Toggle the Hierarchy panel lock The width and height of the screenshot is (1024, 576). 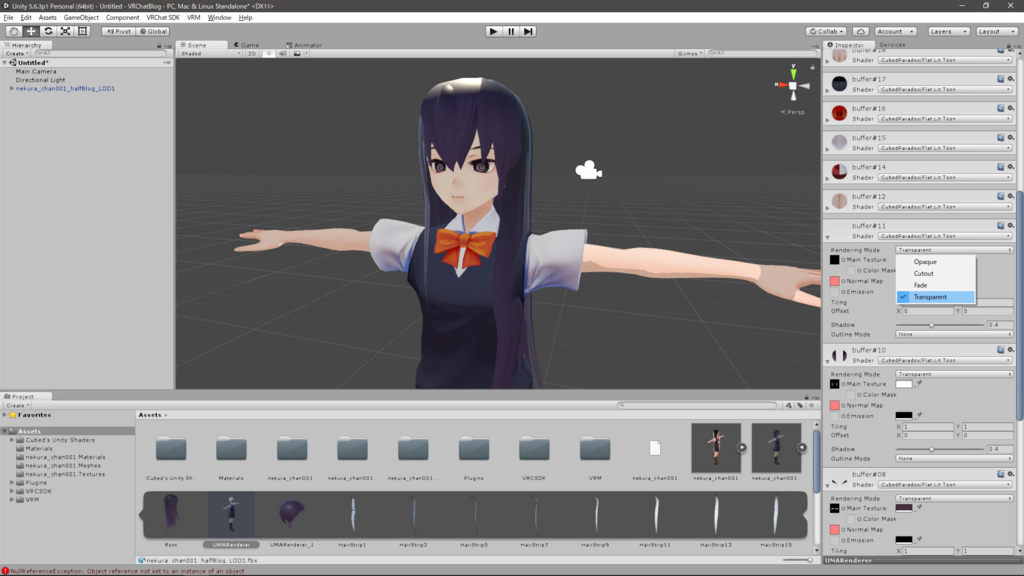point(159,46)
